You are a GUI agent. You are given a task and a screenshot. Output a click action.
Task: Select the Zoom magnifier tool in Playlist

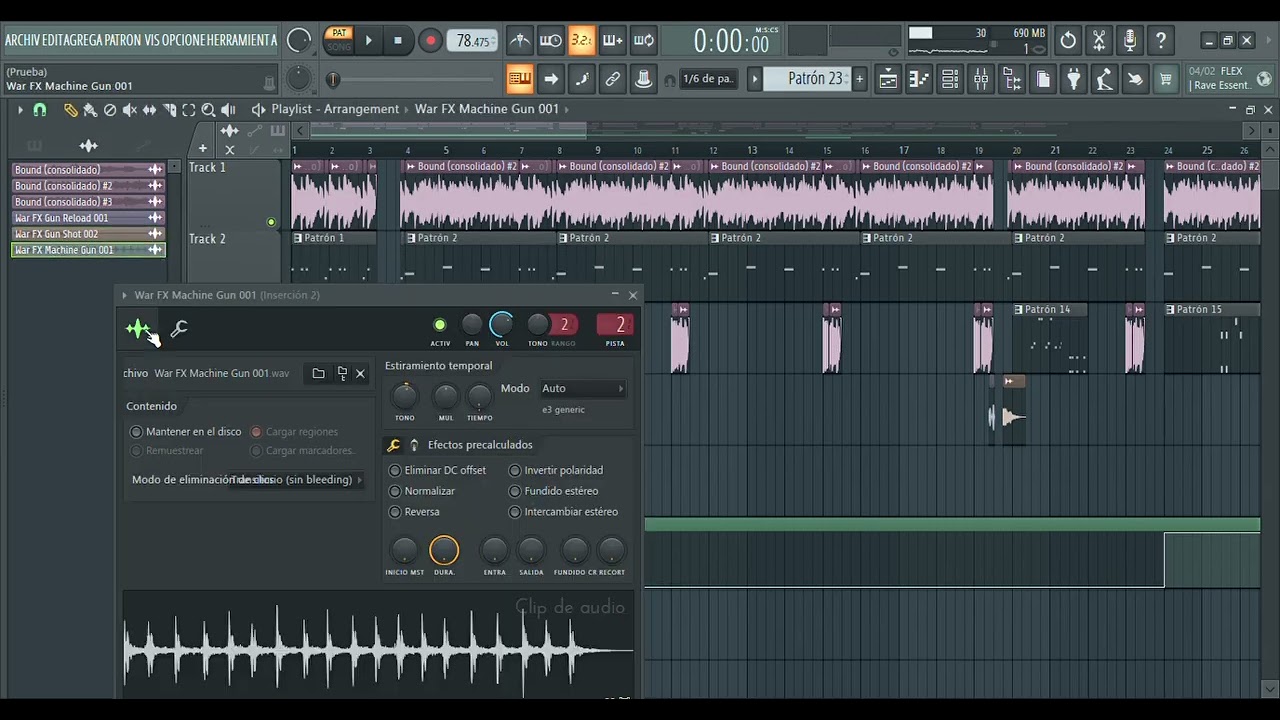pos(208,110)
